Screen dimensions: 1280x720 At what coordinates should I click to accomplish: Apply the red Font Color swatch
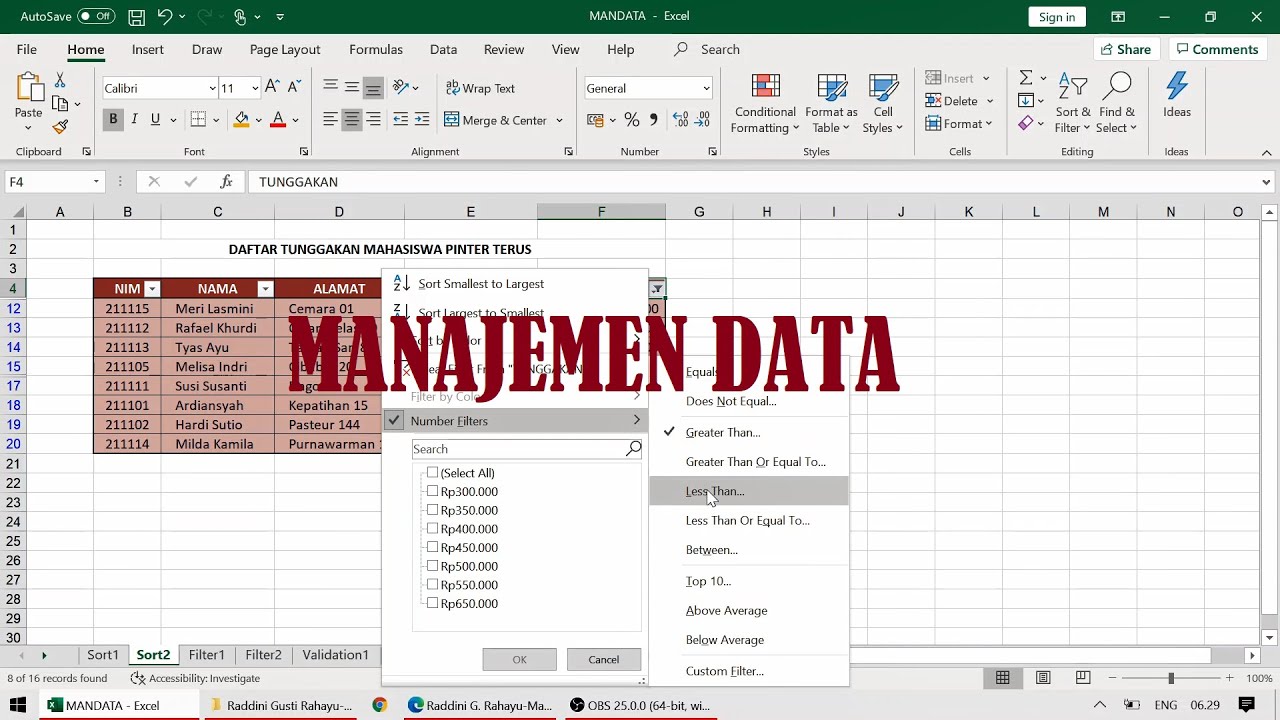point(278,119)
